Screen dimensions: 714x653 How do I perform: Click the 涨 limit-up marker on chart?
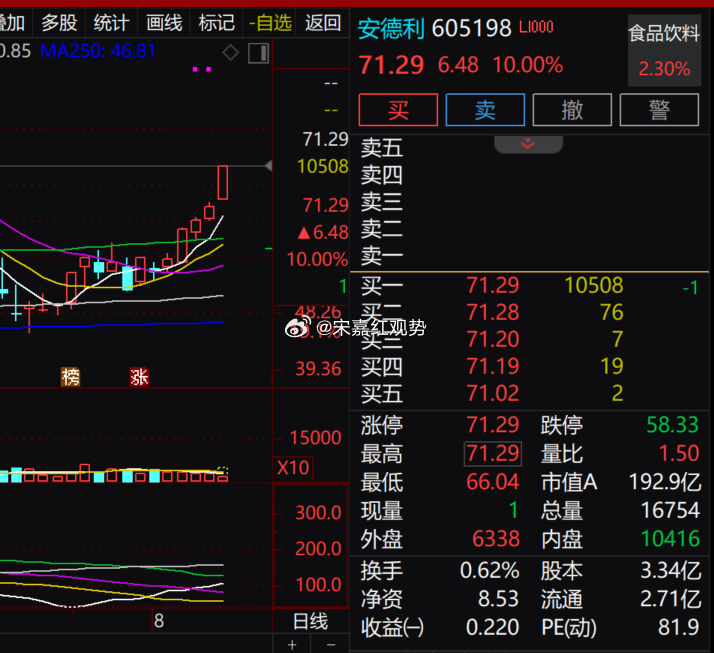pos(139,377)
